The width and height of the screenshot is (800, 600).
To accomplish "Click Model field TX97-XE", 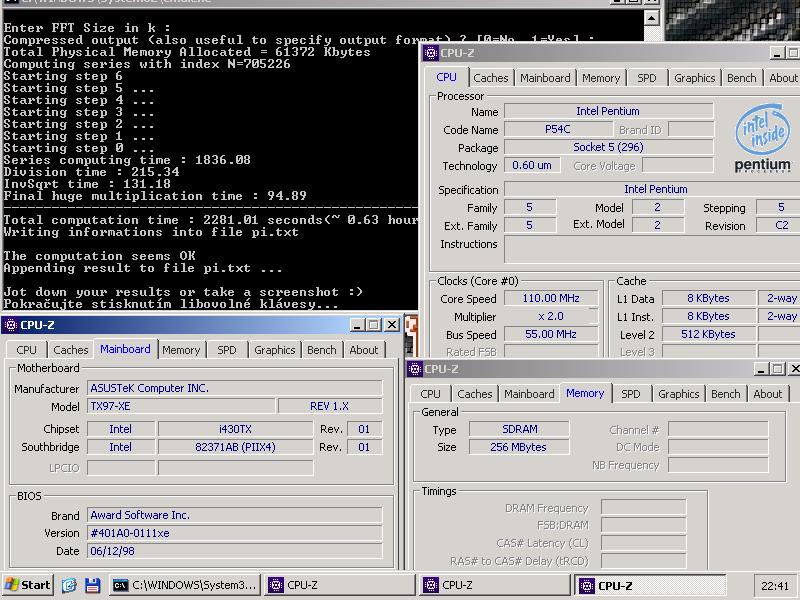I will point(181,406).
